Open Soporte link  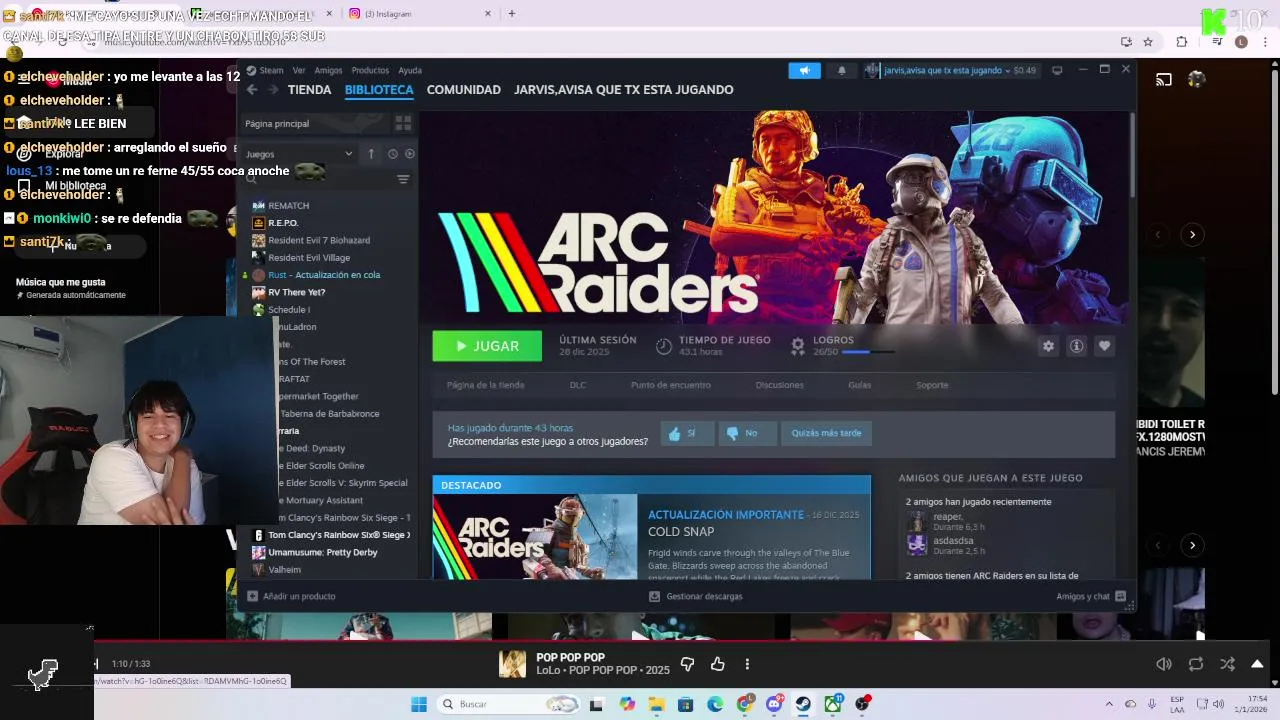932,385
